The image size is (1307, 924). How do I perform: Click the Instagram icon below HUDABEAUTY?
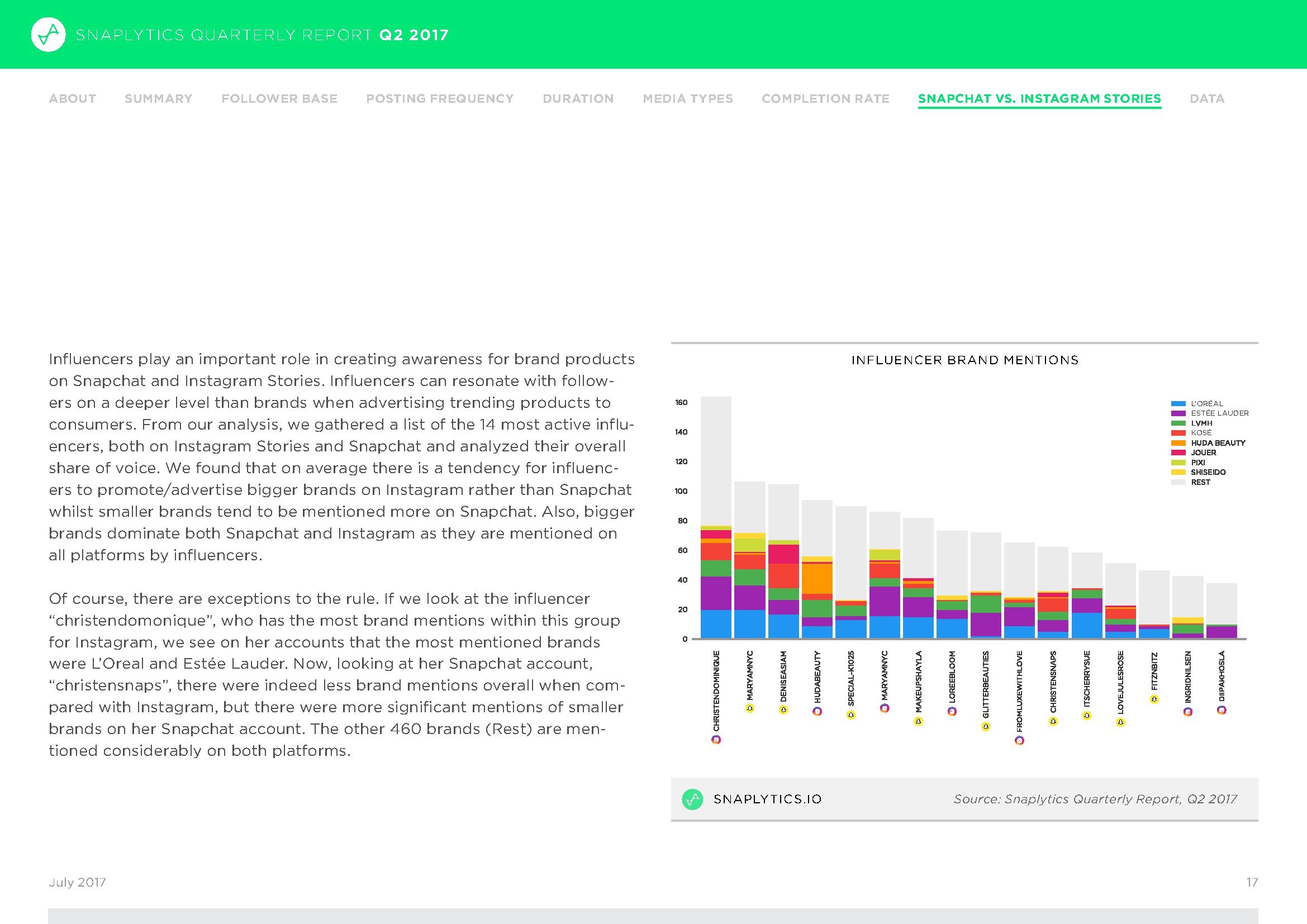point(817,711)
